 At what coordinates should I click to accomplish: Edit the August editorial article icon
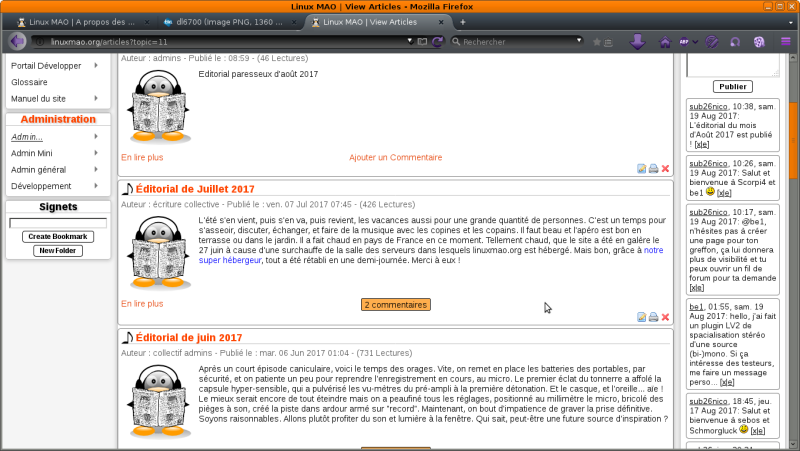642,168
